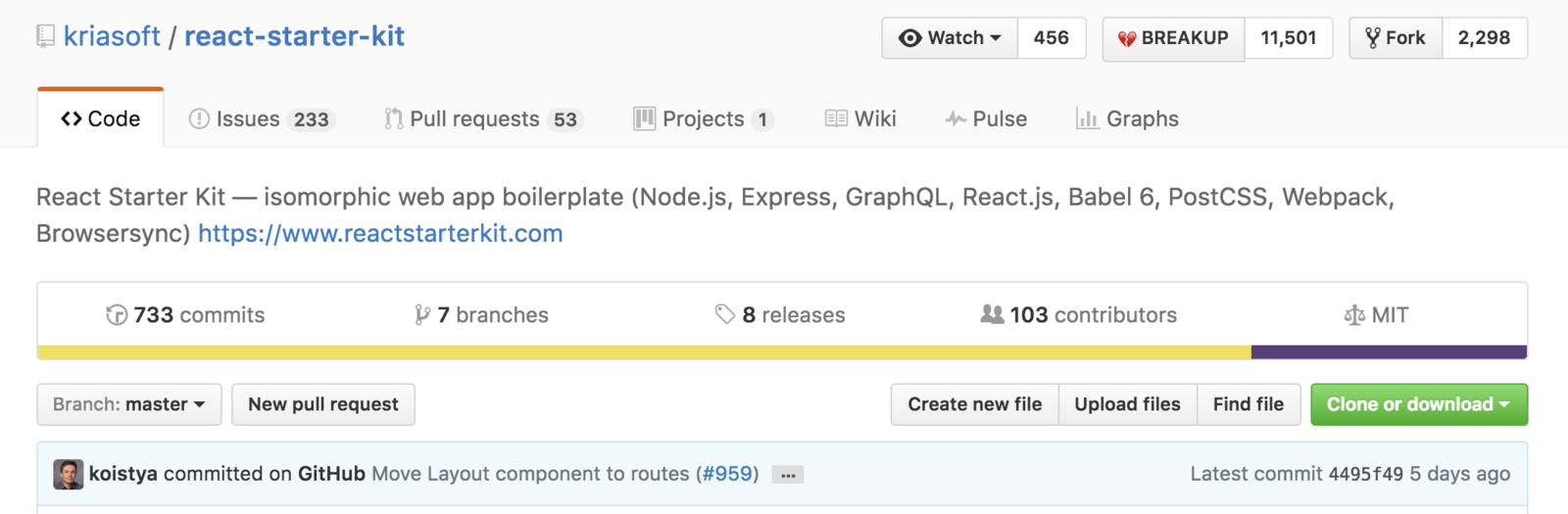Click the purple CSS language bar segment

[x=1390, y=352]
